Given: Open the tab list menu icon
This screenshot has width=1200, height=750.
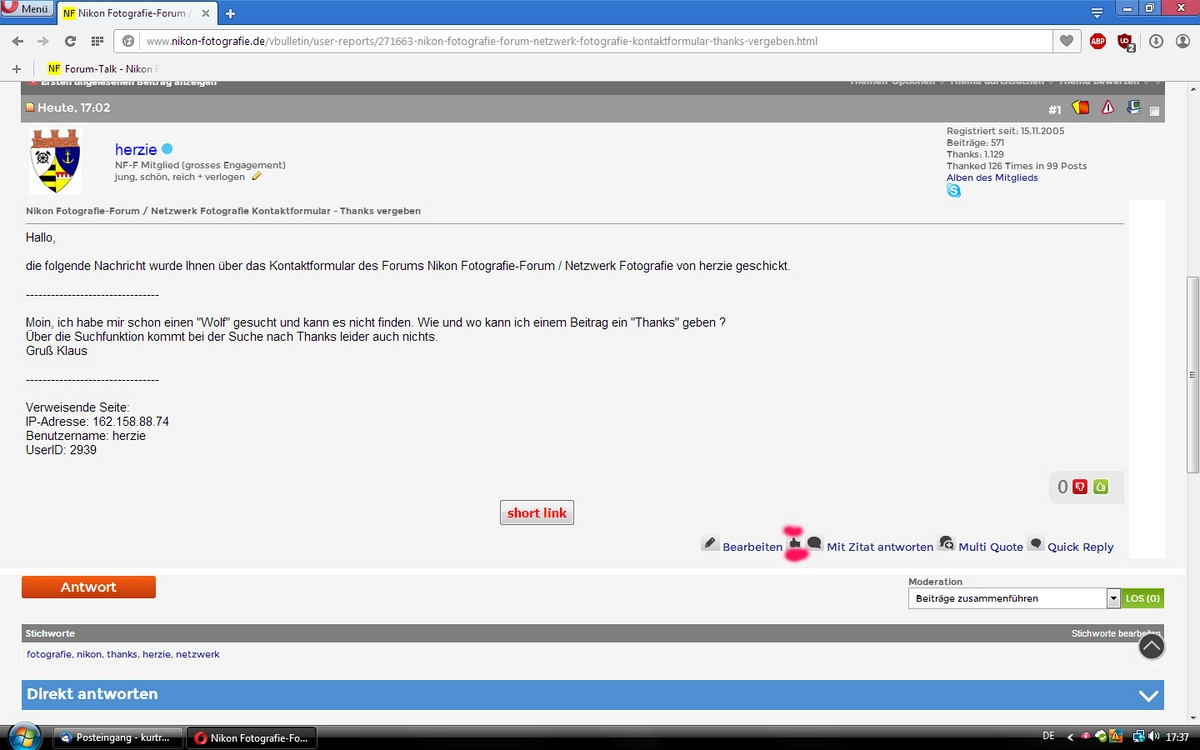Looking at the screenshot, I should (1097, 13).
